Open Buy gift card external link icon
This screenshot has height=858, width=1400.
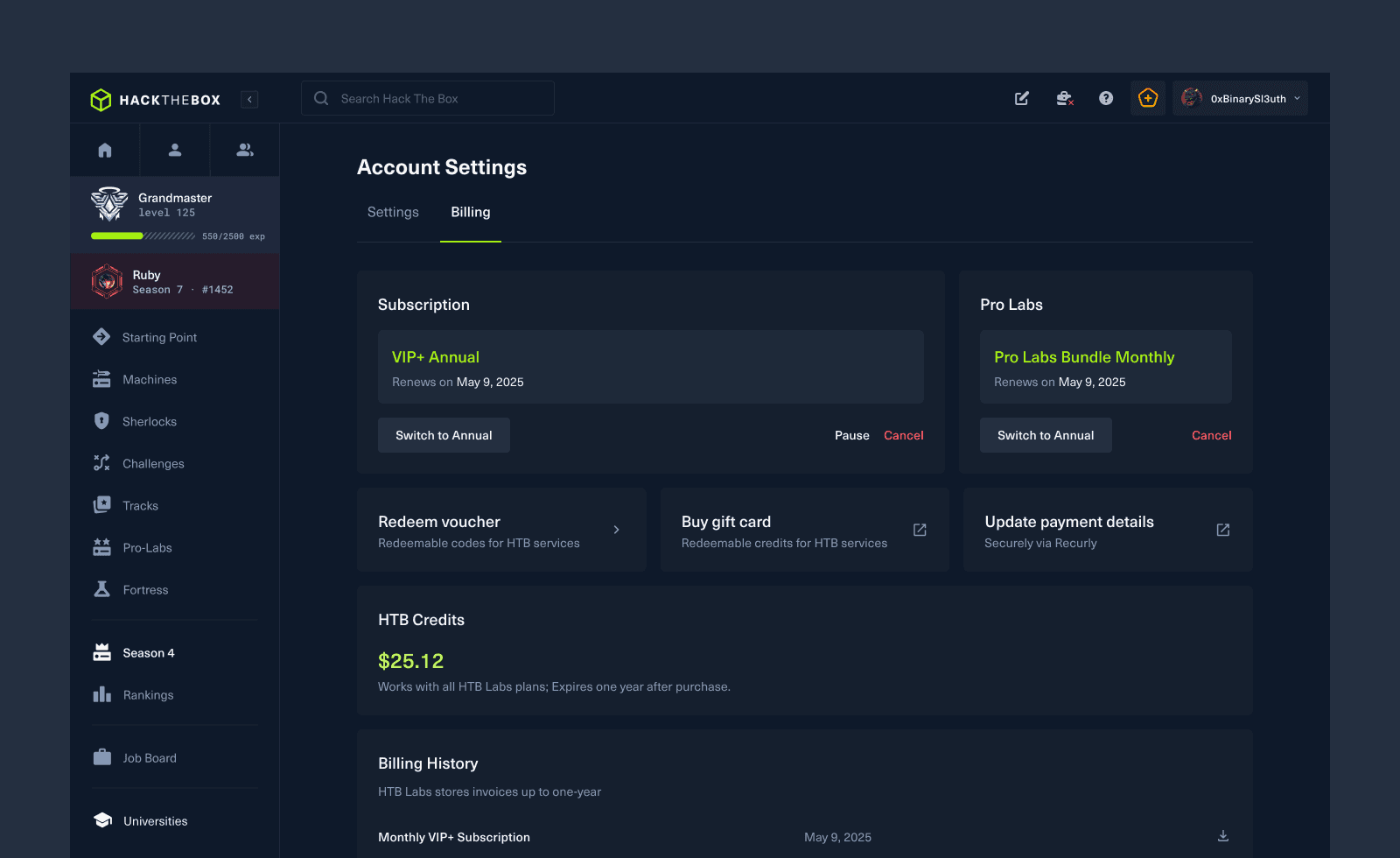(x=920, y=530)
